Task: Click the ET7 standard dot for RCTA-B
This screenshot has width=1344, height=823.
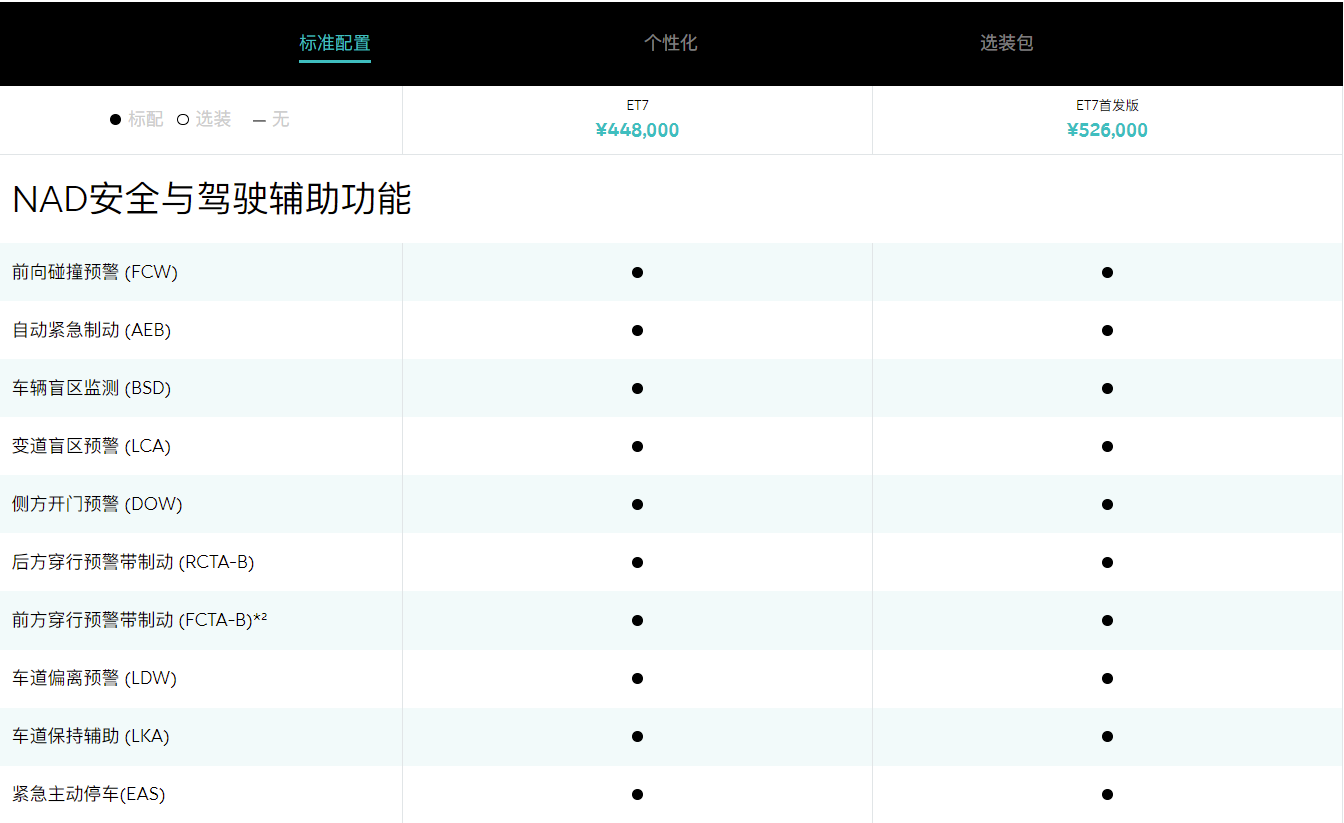Action: (x=637, y=562)
